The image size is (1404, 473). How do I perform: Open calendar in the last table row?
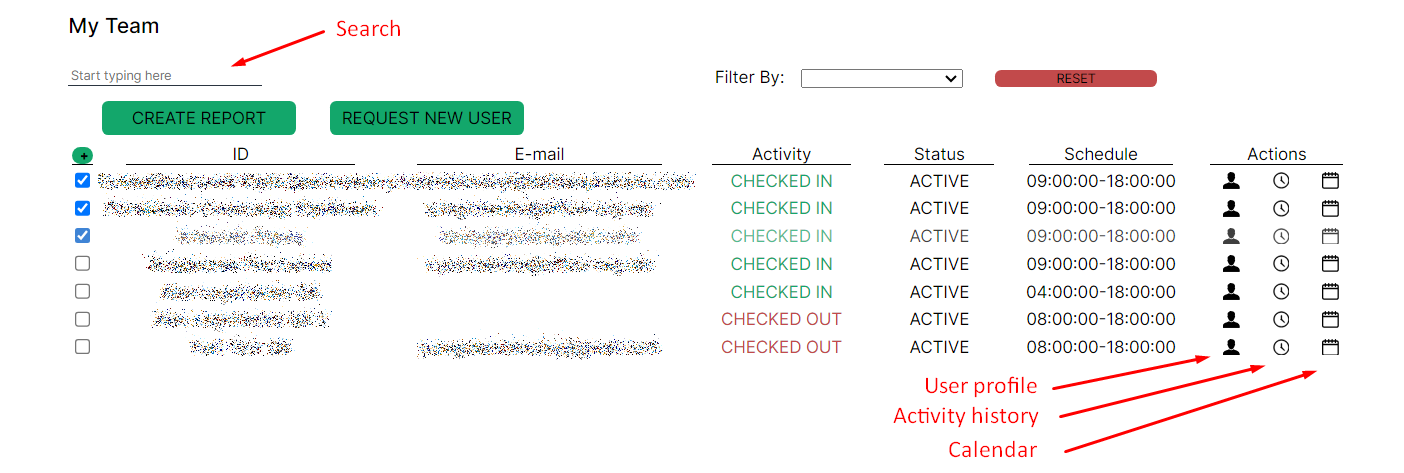(1330, 347)
